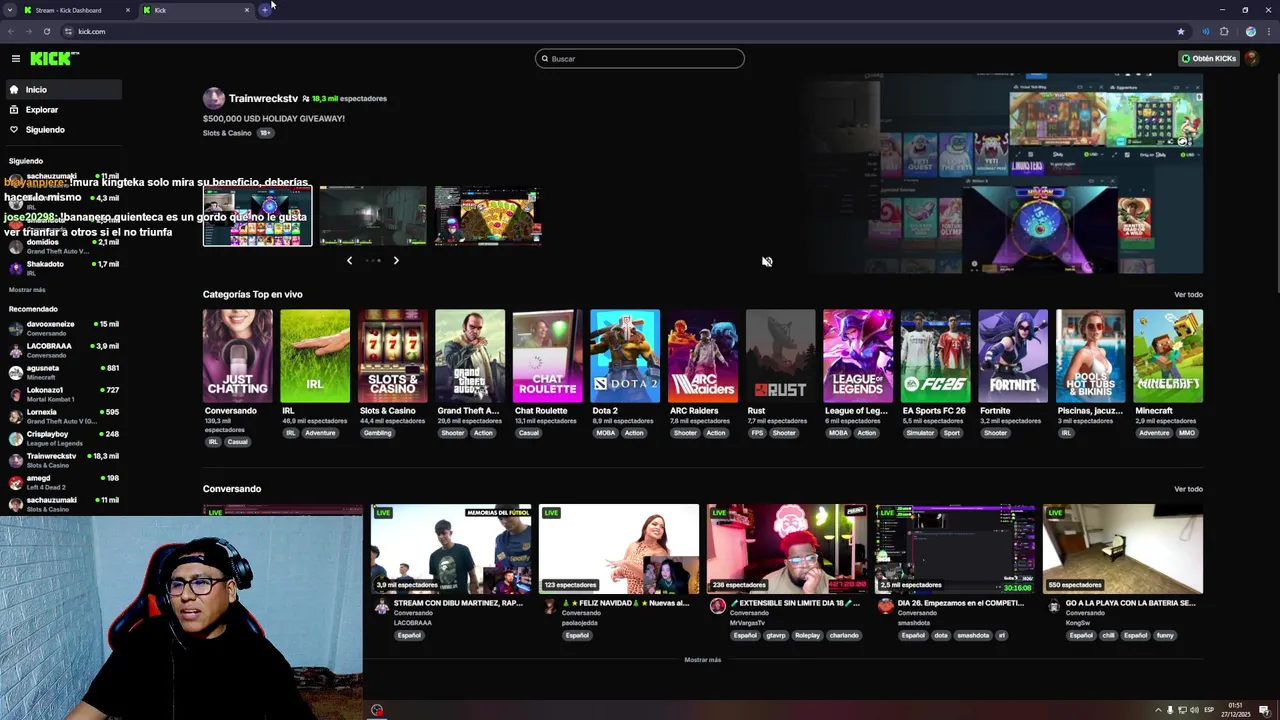Viewport: 1280px width, 720px height.
Task: Open Chrome three-dot menu
Action: (1267, 31)
